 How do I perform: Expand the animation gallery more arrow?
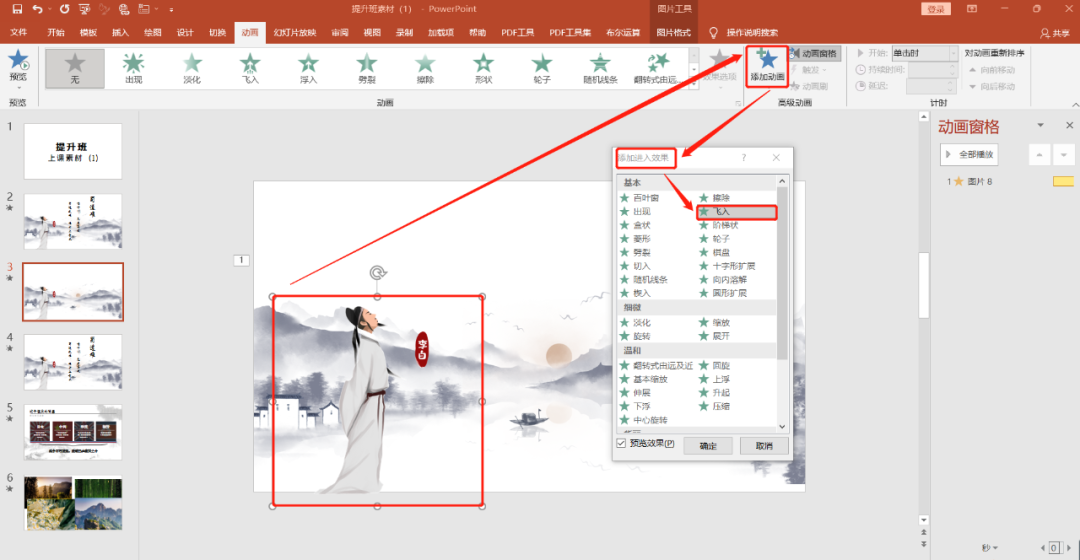[x=694, y=85]
